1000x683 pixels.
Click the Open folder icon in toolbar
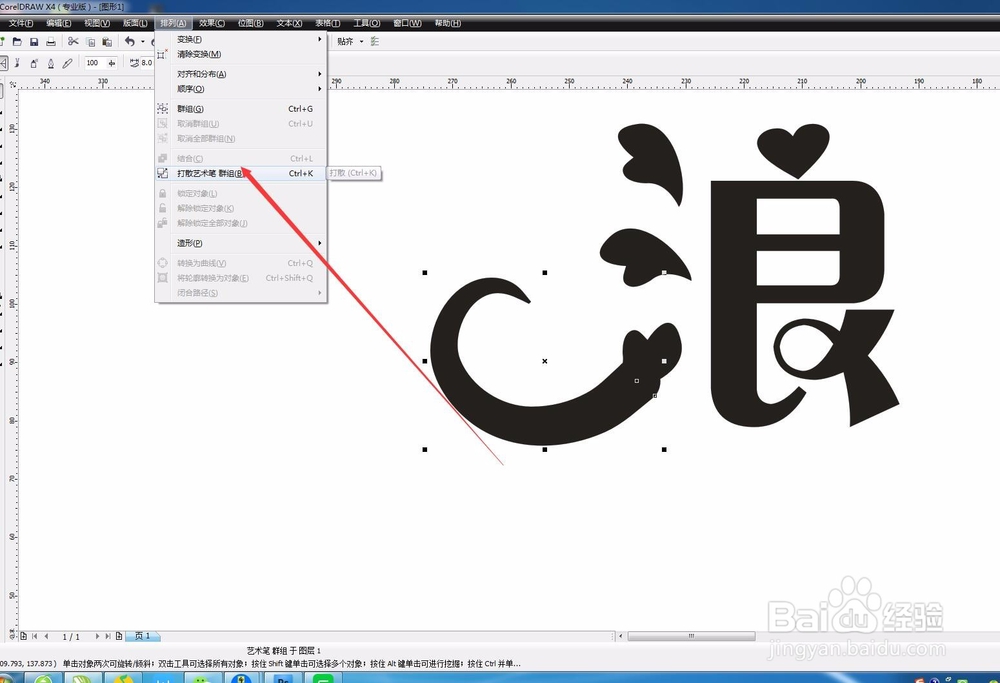click(x=17, y=42)
